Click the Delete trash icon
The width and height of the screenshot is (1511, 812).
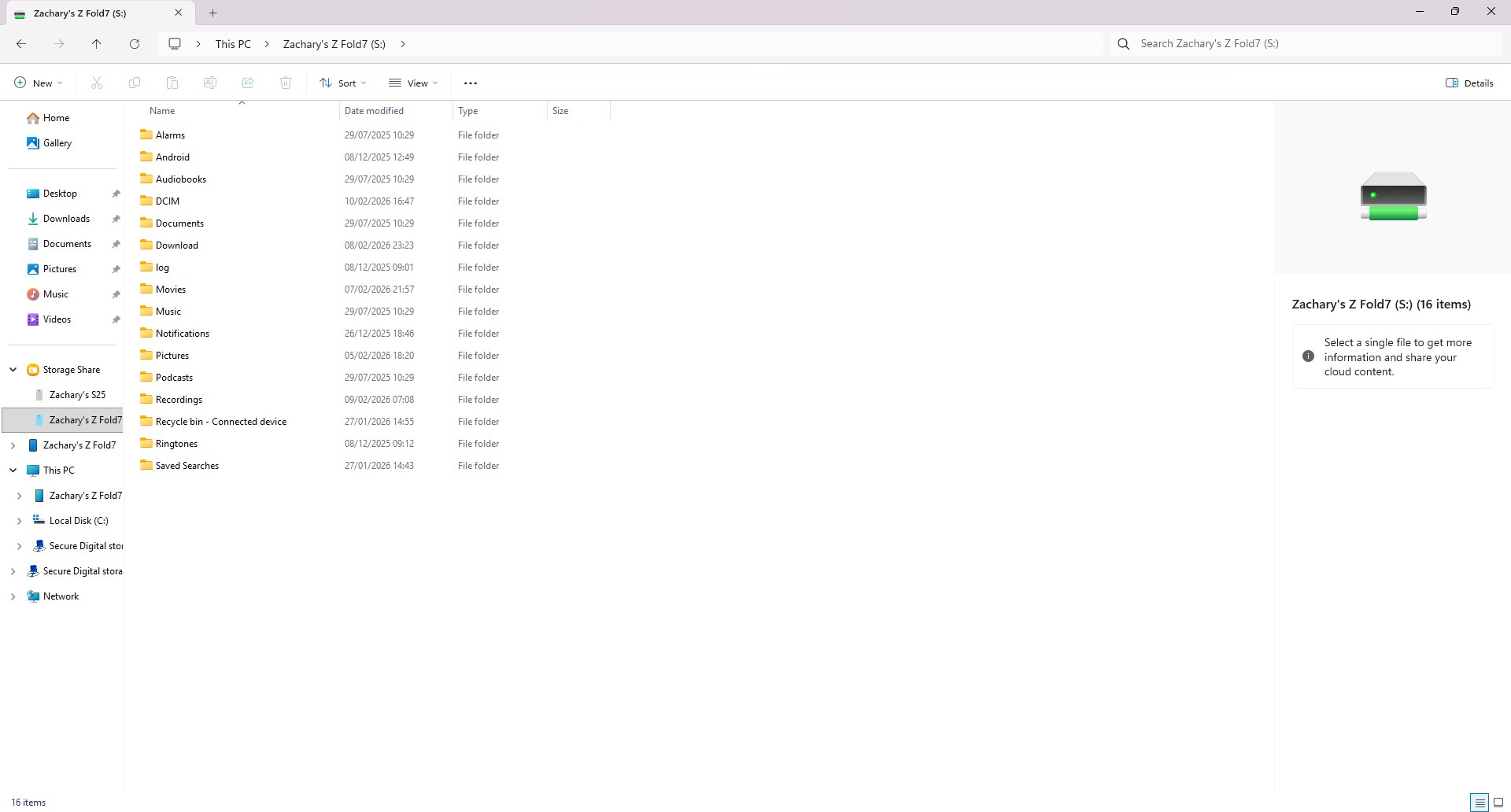coord(286,83)
